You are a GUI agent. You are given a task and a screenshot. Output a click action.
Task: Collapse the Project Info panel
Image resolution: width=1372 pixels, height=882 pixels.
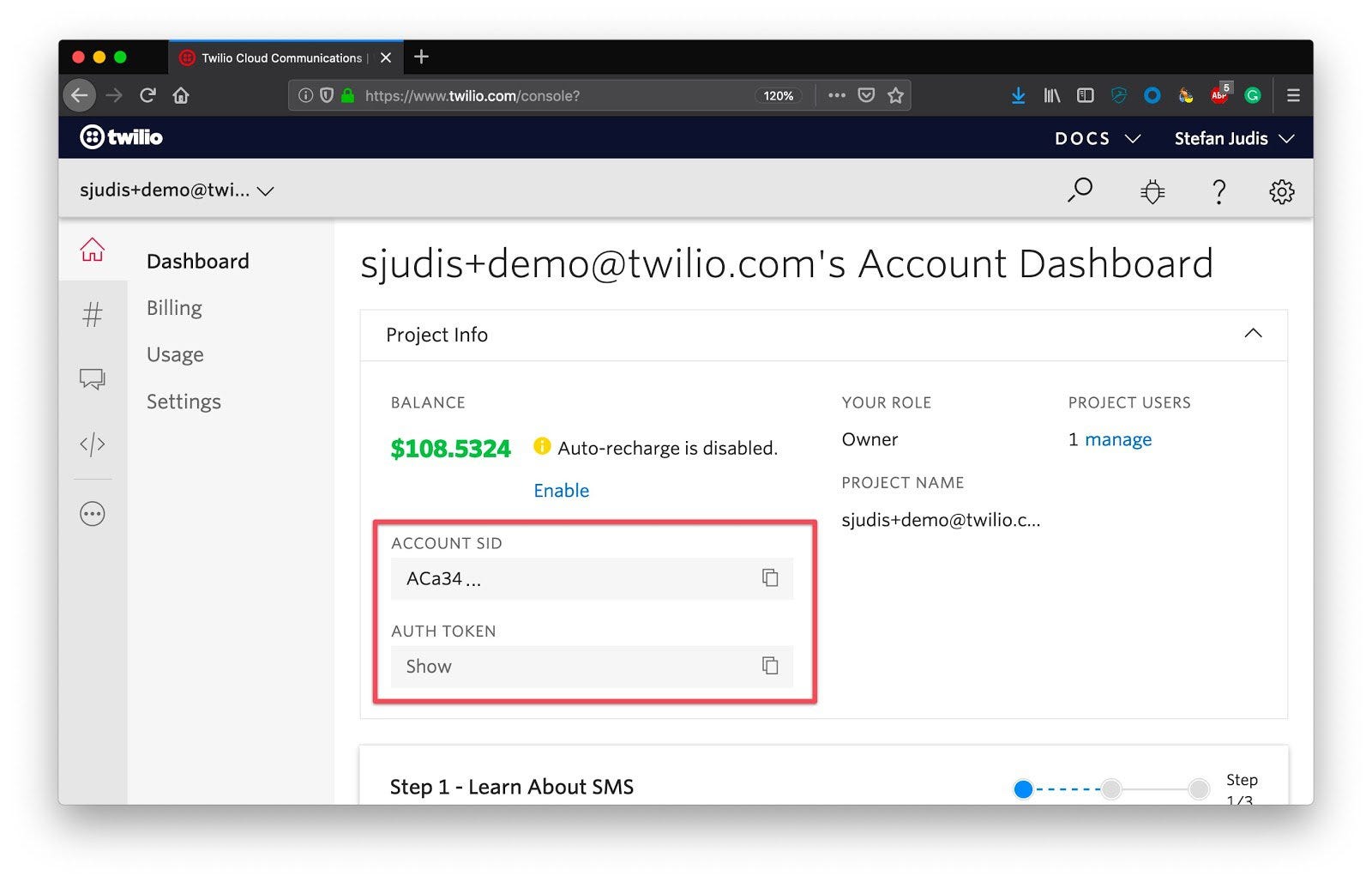1254,334
